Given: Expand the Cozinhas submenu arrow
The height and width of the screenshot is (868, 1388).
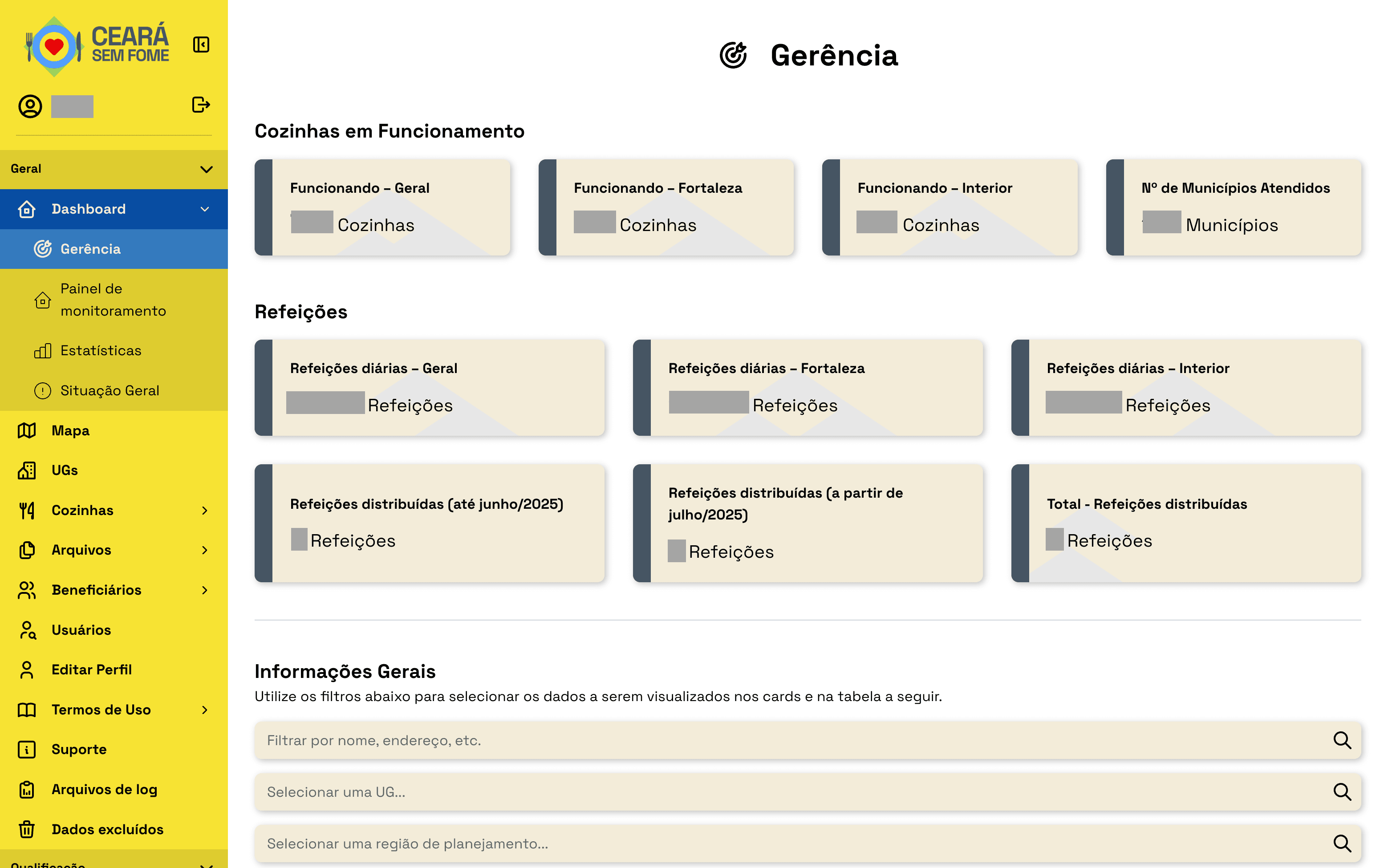Looking at the screenshot, I should coord(205,511).
